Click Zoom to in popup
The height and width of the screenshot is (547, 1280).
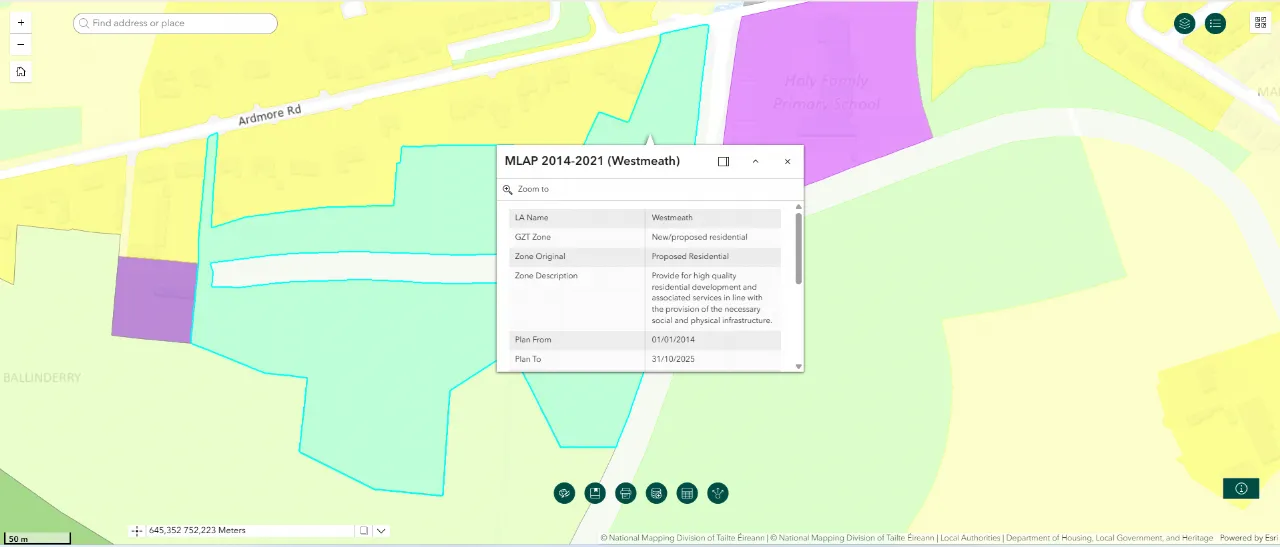click(x=526, y=189)
